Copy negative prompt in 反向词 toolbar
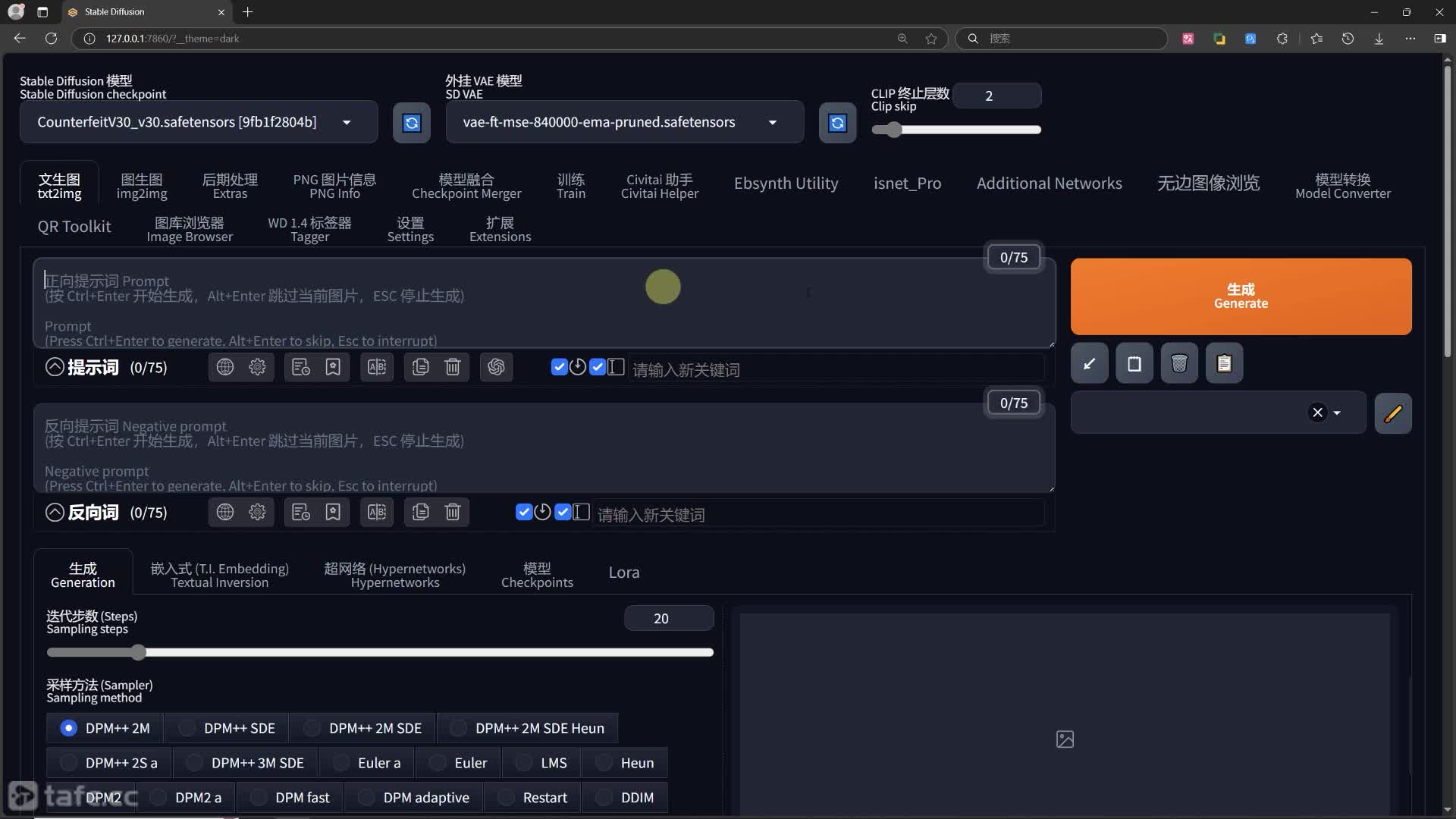Screen dimensions: 1456x819 point(421,512)
